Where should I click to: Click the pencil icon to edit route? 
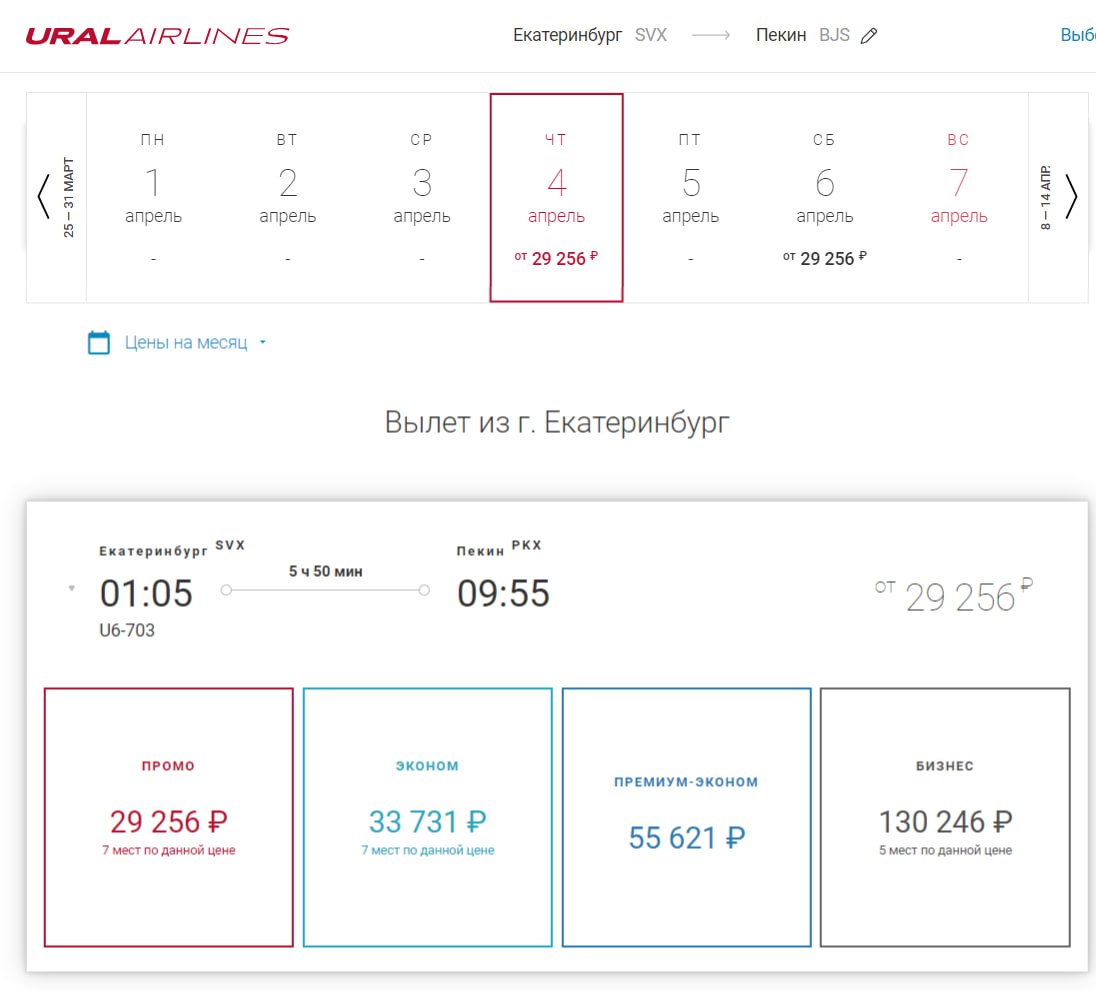[868, 36]
